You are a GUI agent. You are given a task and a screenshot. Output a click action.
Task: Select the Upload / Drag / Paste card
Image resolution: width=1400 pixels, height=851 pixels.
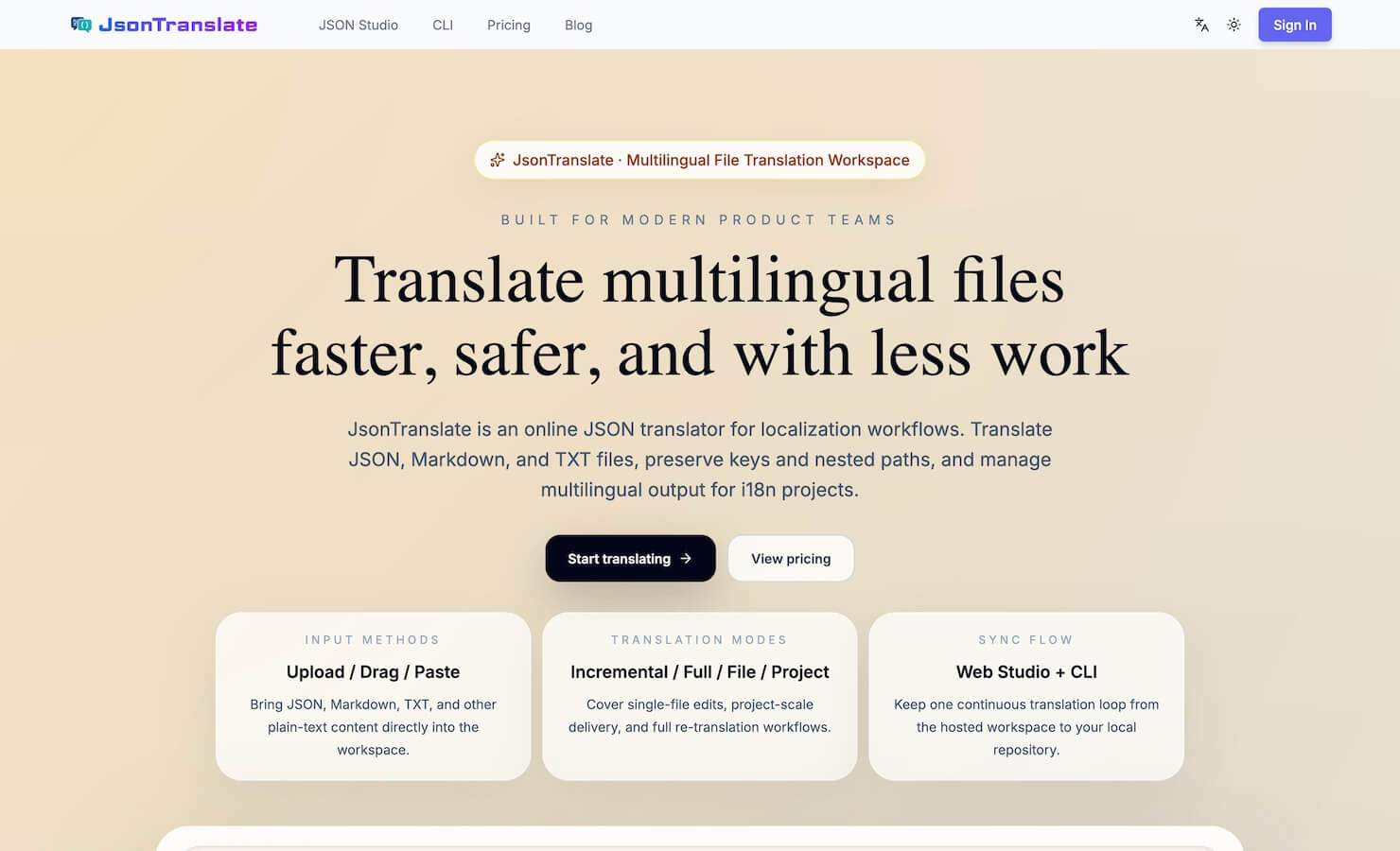point(373,696)
